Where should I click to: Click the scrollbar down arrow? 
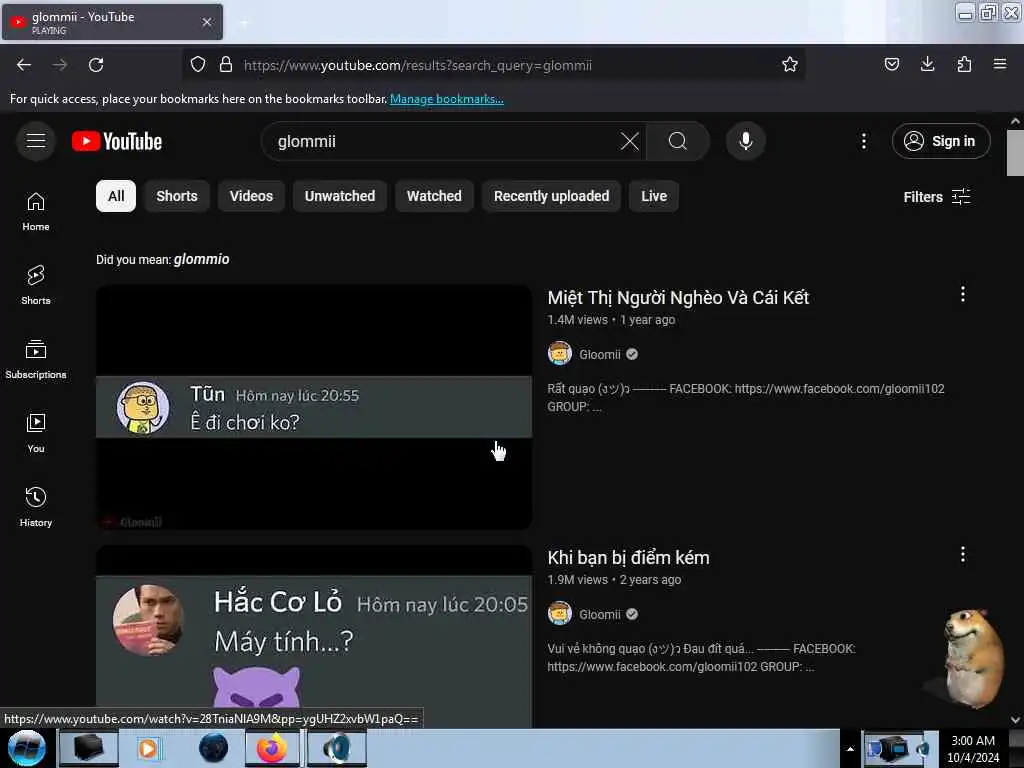(1015, 720)
